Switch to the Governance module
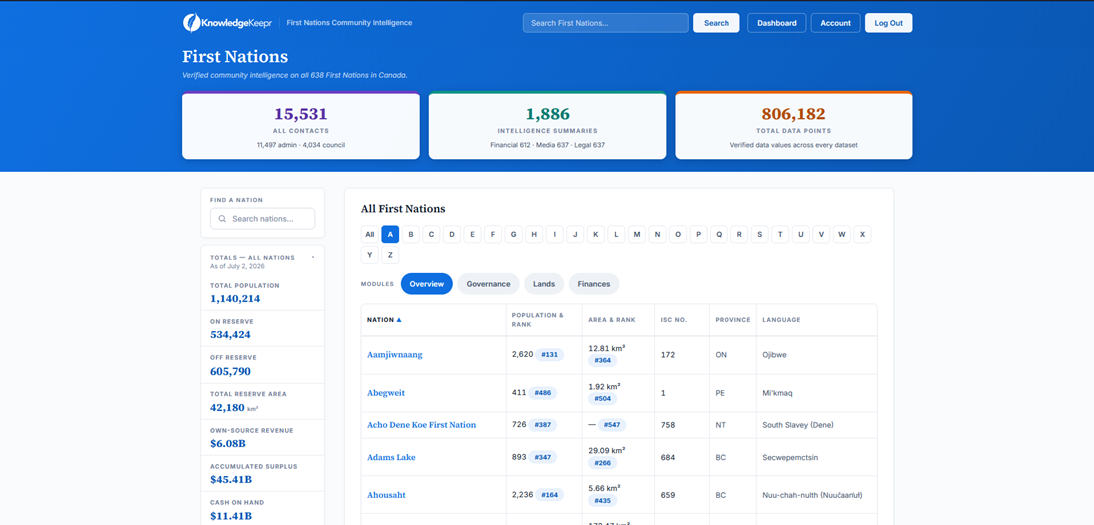The image size is (1094, 525). pyautogui.click(x=488, y=284)
